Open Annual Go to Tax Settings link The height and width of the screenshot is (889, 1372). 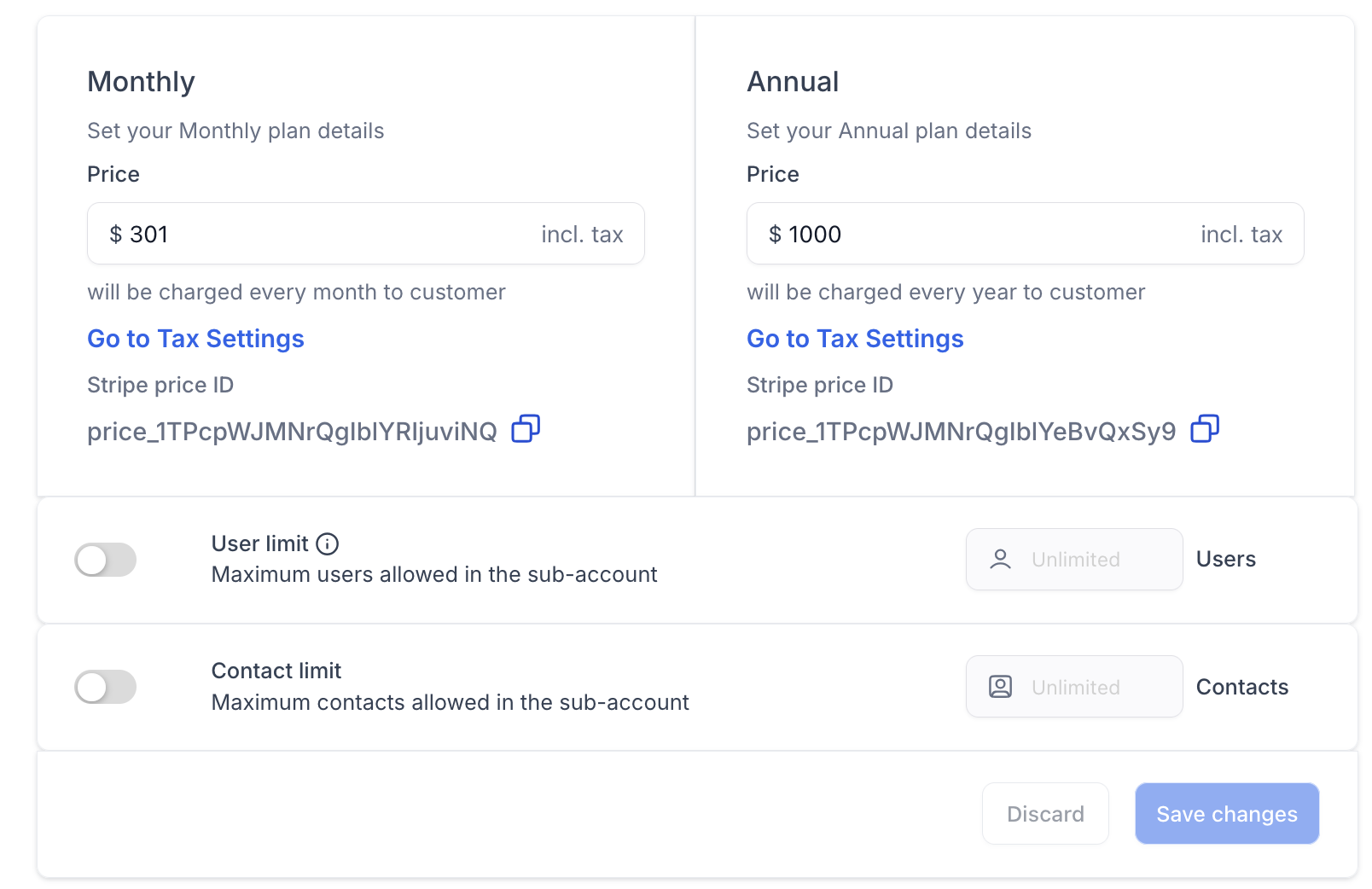[855, 339]
